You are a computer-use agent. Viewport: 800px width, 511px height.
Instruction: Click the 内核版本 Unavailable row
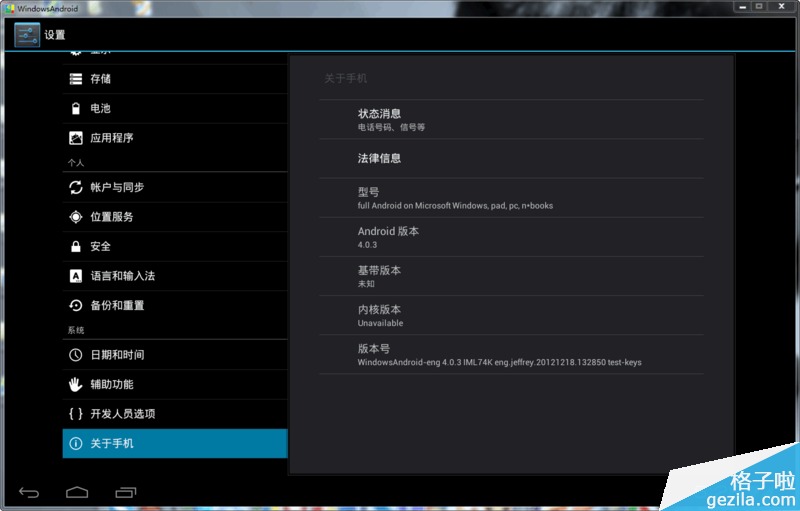[511, 315]
